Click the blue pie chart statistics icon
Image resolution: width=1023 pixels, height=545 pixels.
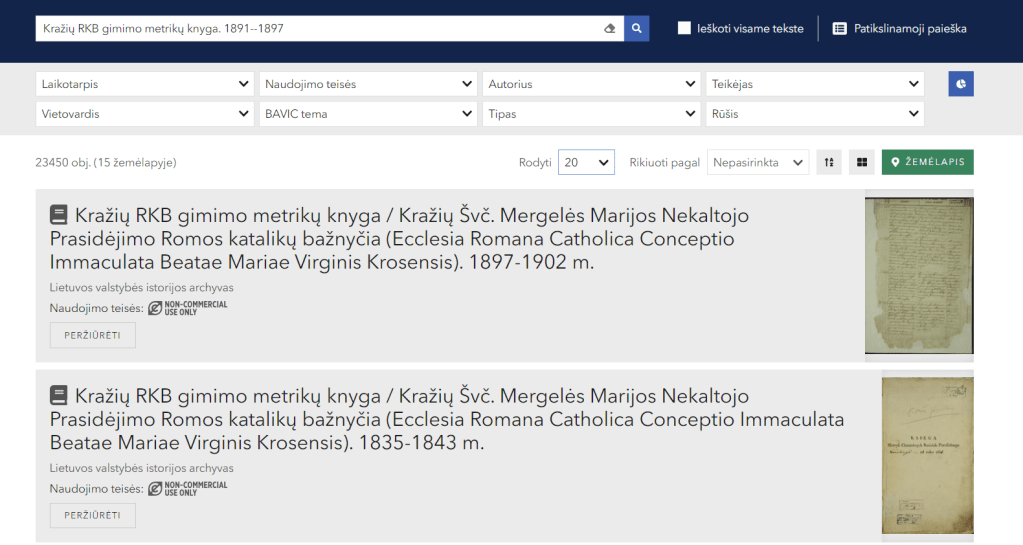tap(961, 84)
